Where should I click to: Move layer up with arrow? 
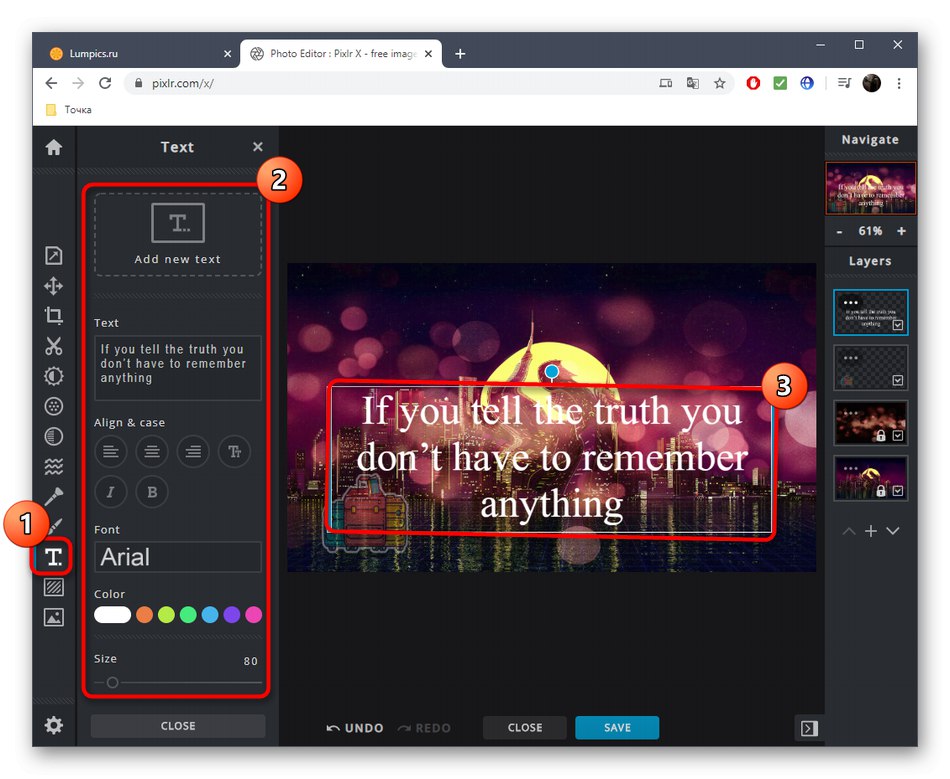coord(849,531)
